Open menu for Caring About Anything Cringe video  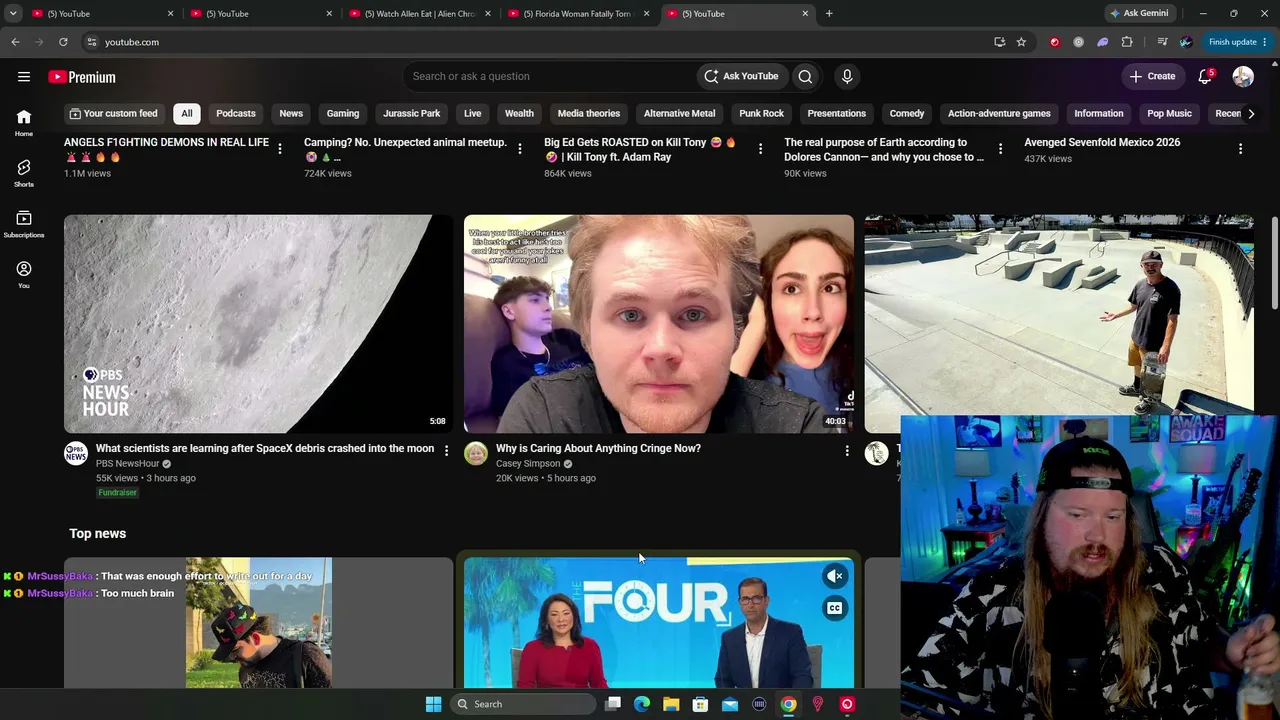tap(847, 451)
